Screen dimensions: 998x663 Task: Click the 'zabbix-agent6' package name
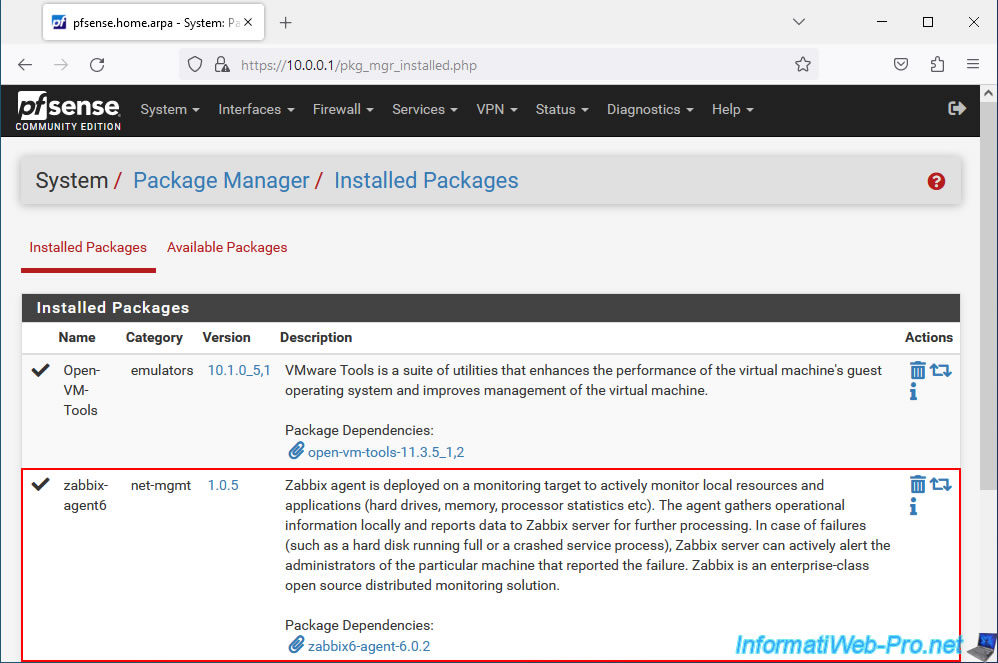point(85,495)
